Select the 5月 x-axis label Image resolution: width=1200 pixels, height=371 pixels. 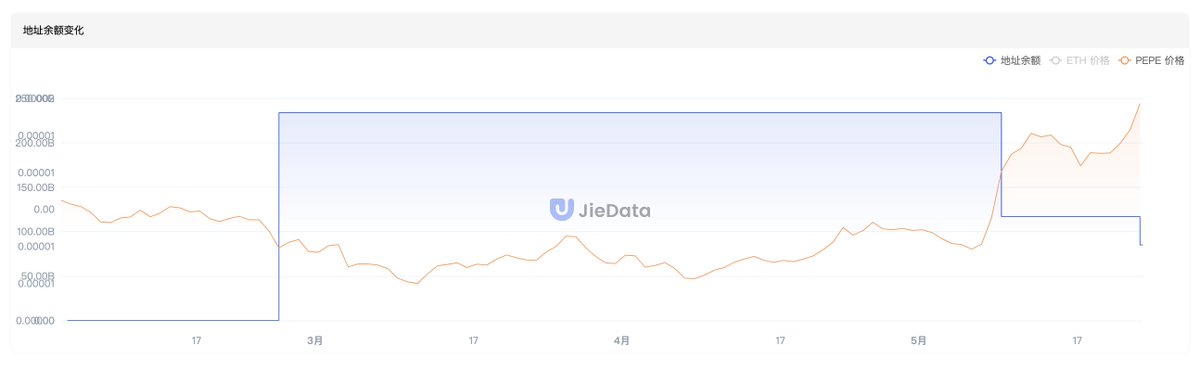(919, 341)
